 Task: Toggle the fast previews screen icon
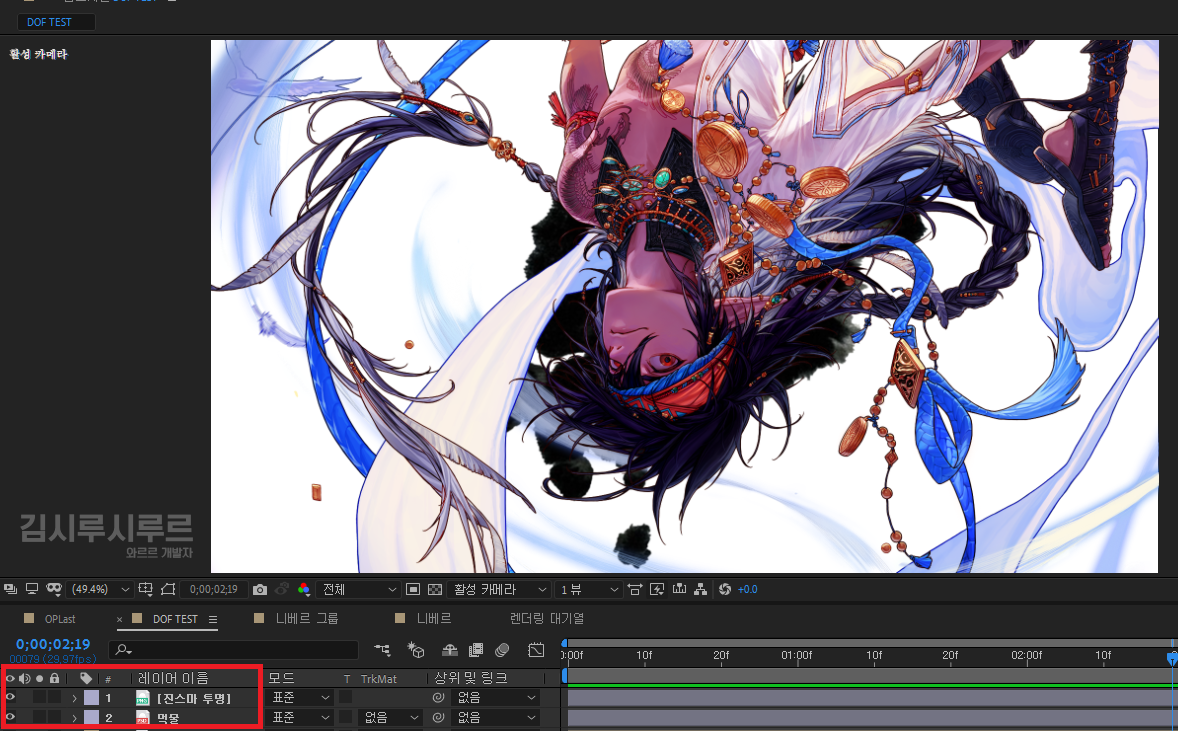coord(657,589)
